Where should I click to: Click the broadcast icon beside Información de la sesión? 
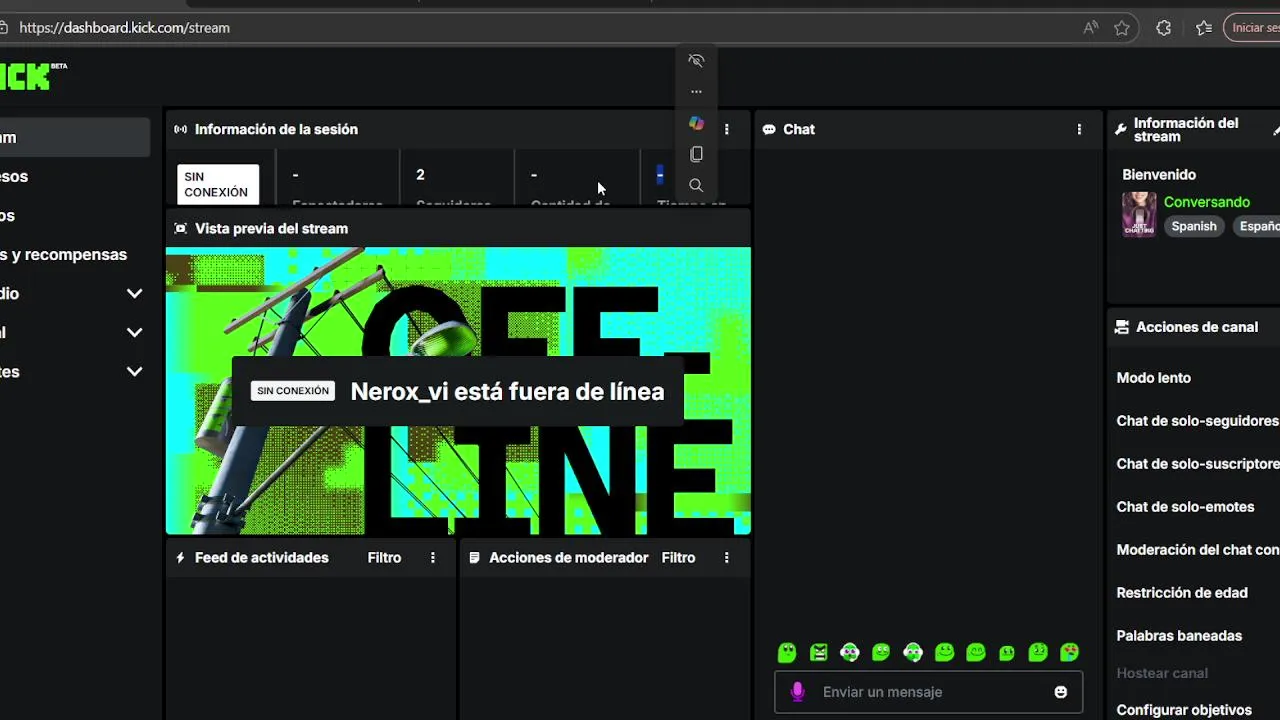(180, 129)
